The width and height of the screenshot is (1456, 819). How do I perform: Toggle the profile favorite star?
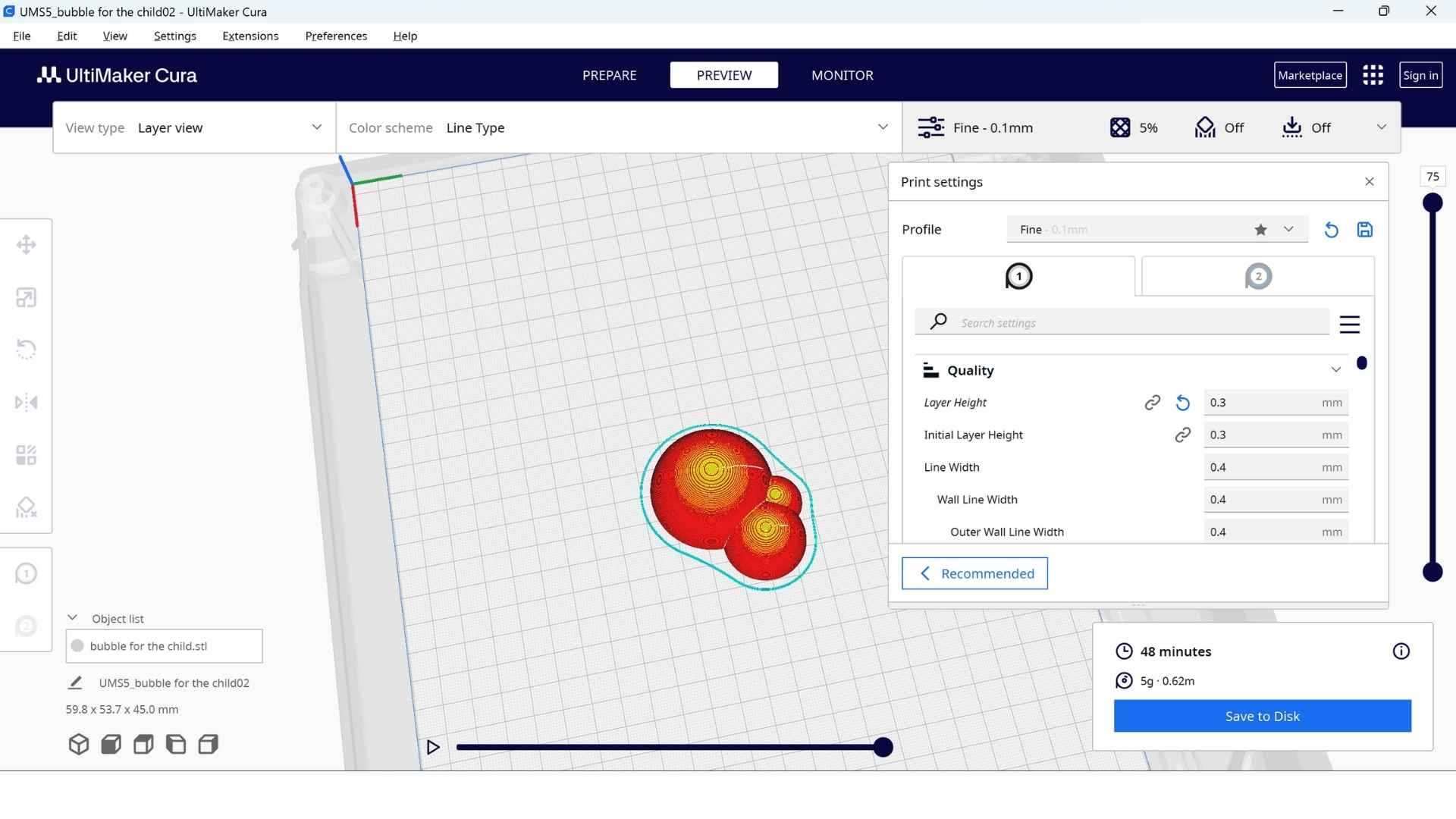[x=1260, y=230]
